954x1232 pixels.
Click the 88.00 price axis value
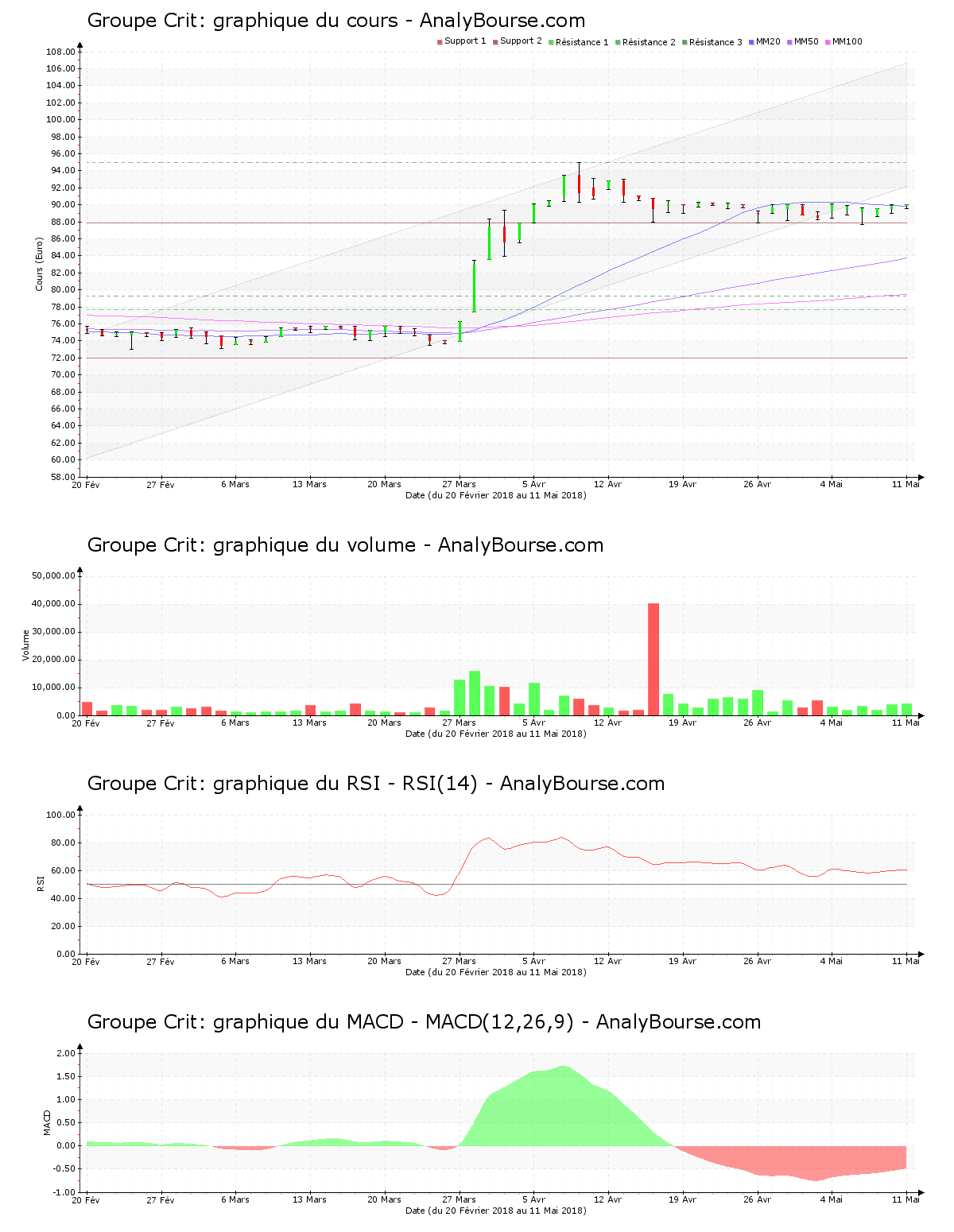pos(63,222)
